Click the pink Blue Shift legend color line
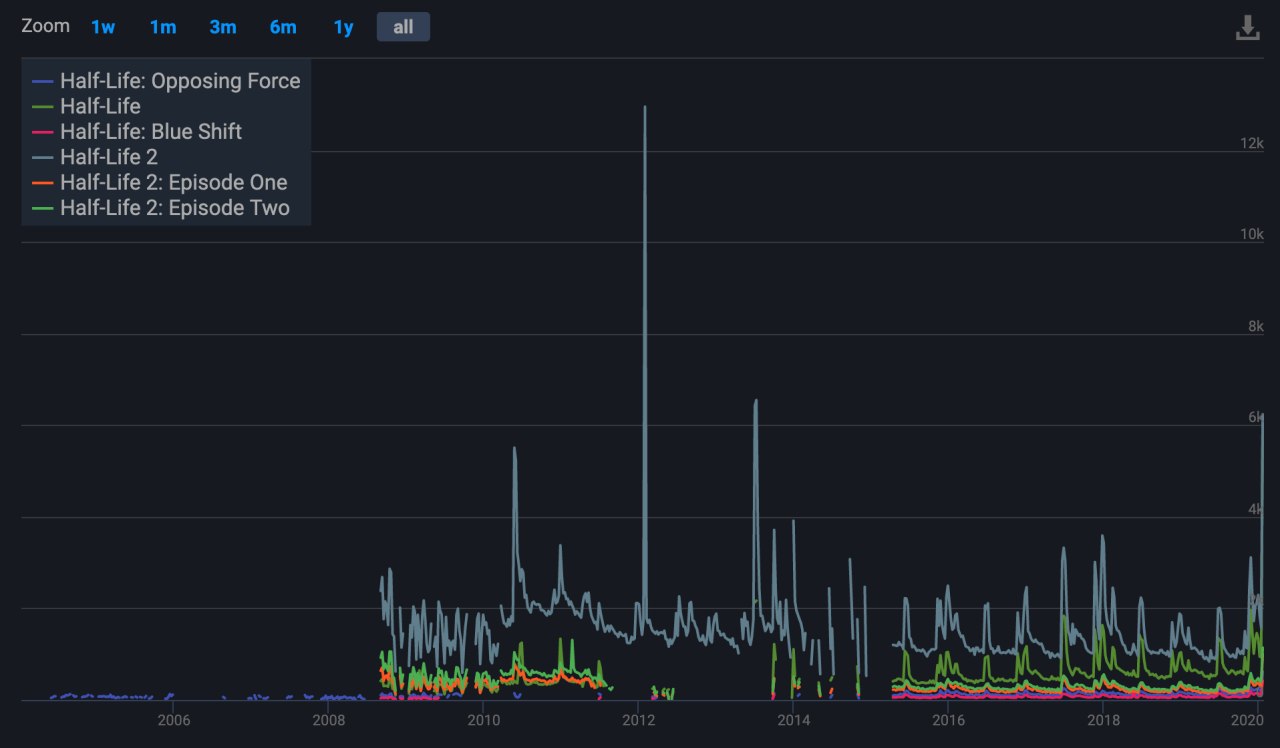 point(43,132)
